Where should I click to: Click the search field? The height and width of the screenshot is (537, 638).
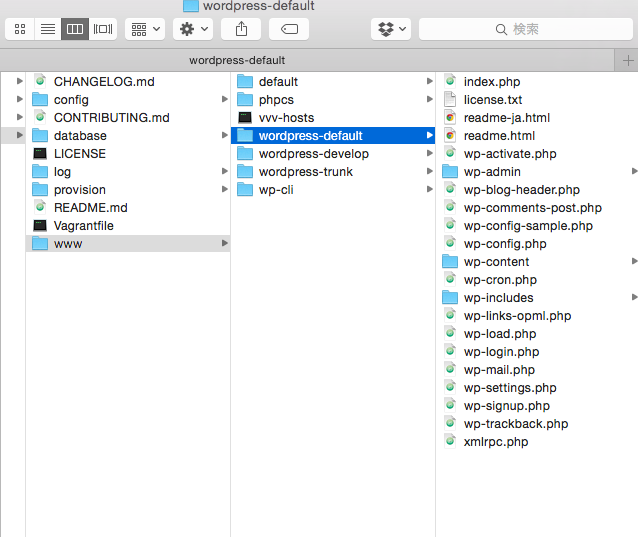526,29
